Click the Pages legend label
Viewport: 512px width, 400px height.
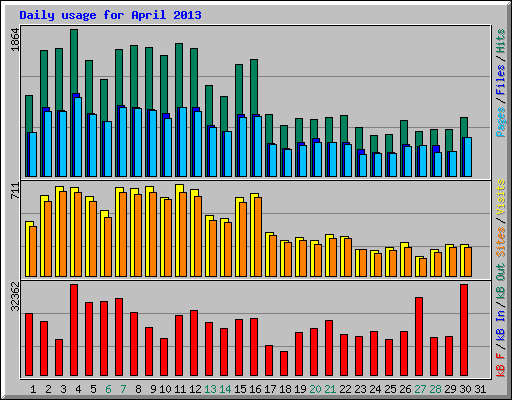tap(500, 122)
